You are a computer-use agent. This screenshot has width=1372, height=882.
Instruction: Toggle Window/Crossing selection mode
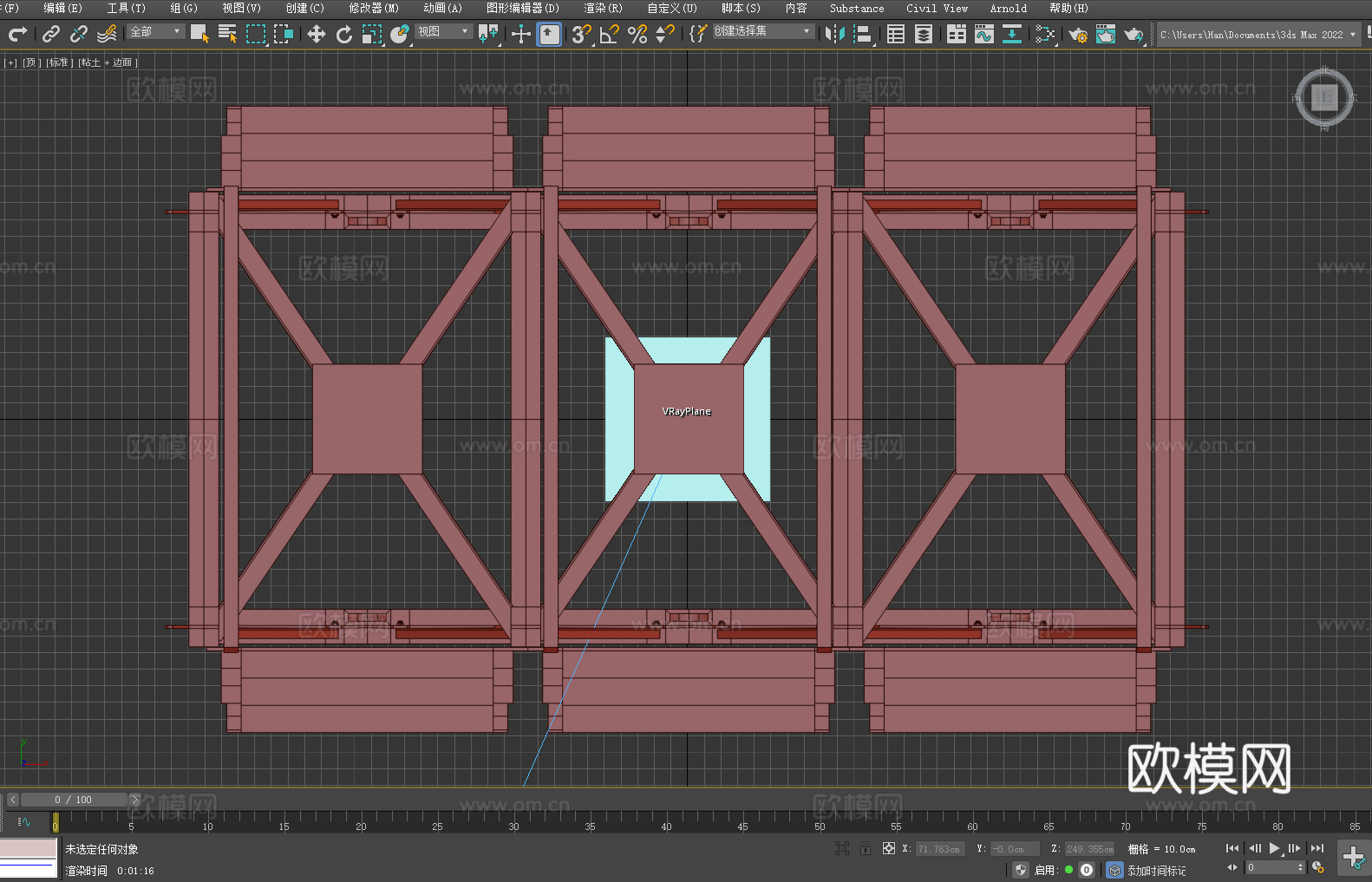[x=283, y=34]
